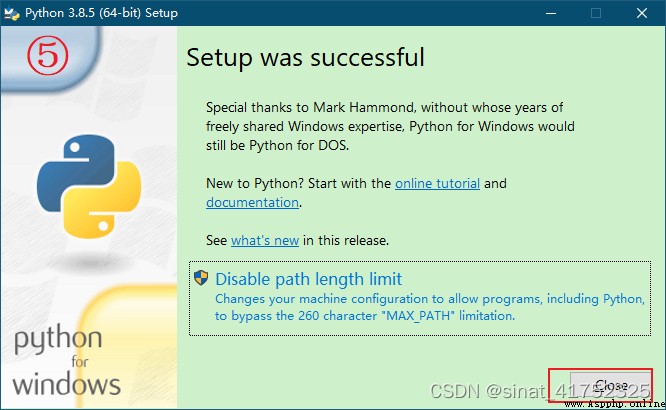
Task: Click the installer icon in title bar
Action: tap(11, 14)
